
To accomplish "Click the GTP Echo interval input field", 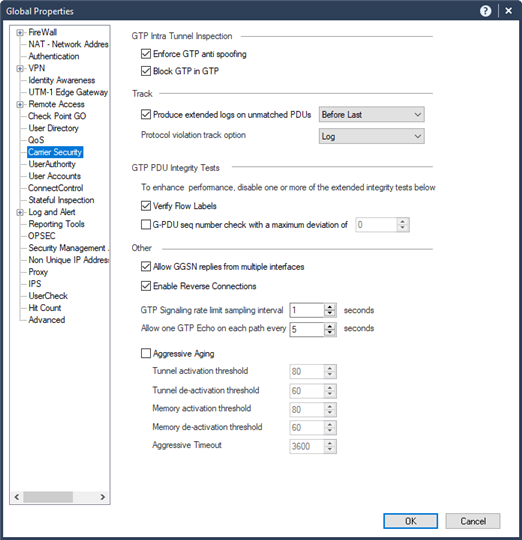I will pyautogui.click(x=307, y=329).
